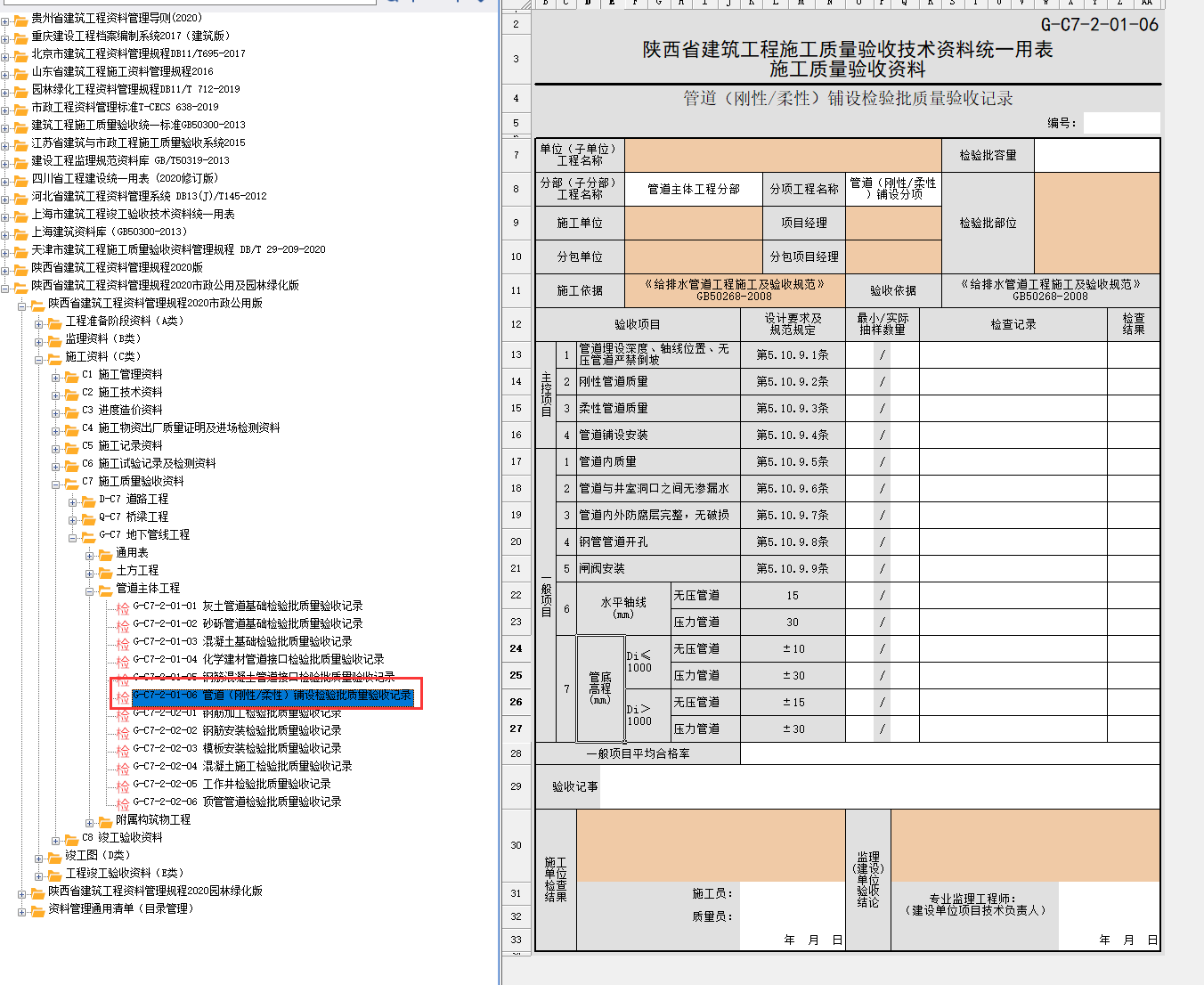Click the orange cell next to 施工单位
Screen dimensions: 1204x985
(693, 224)
